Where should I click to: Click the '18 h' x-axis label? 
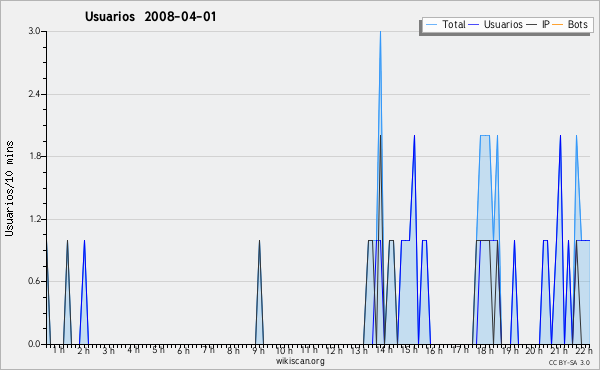click(x=484, y=350)
